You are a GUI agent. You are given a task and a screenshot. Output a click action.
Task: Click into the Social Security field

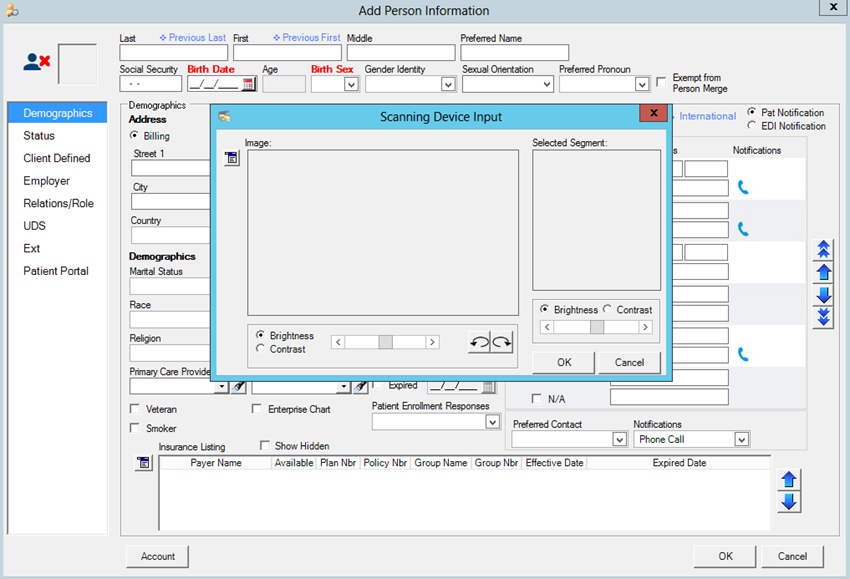click(x=151, y=84)
